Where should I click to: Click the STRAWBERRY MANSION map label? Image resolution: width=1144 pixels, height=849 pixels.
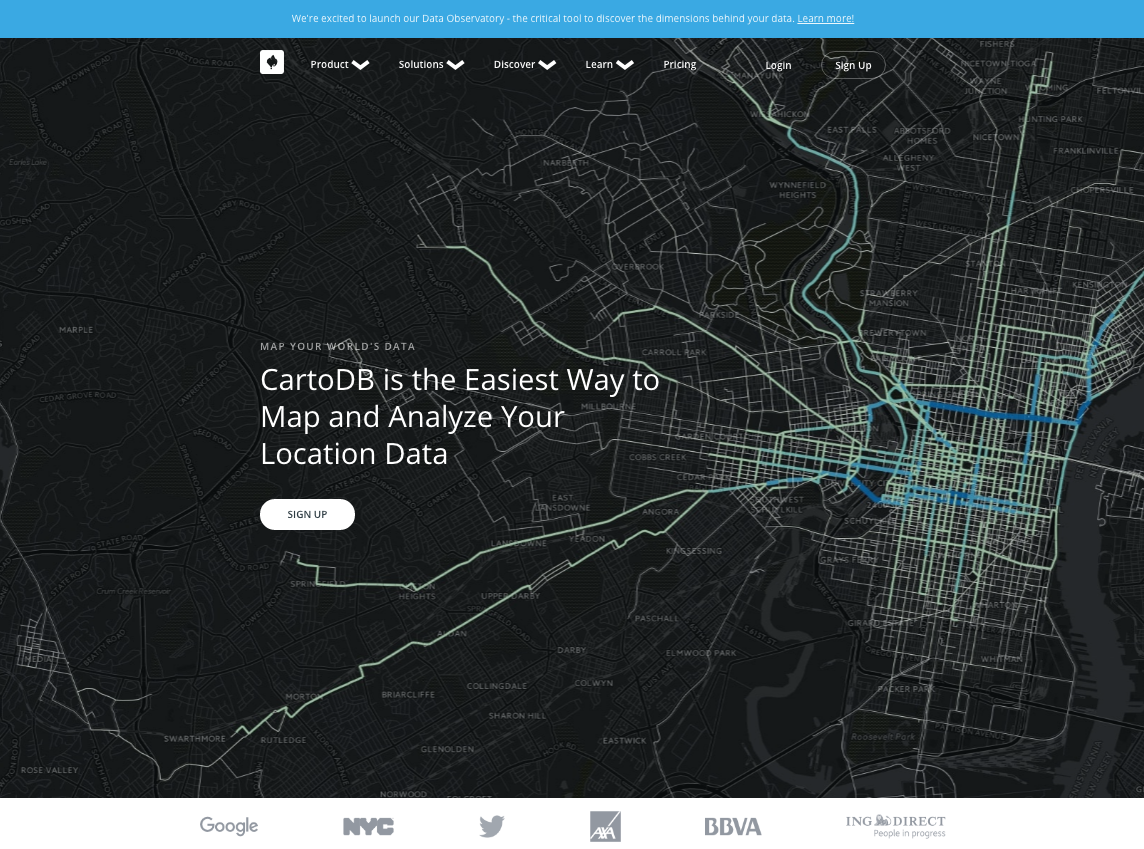coord(889,298)
